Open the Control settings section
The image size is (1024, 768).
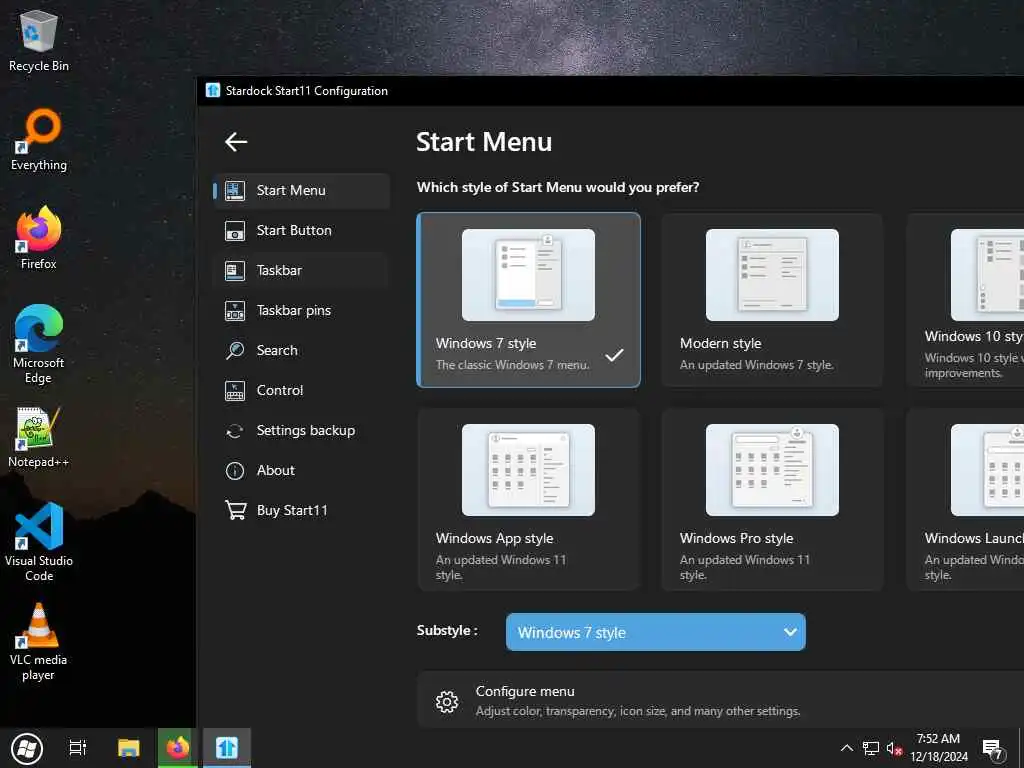click(x=302, y=391)
